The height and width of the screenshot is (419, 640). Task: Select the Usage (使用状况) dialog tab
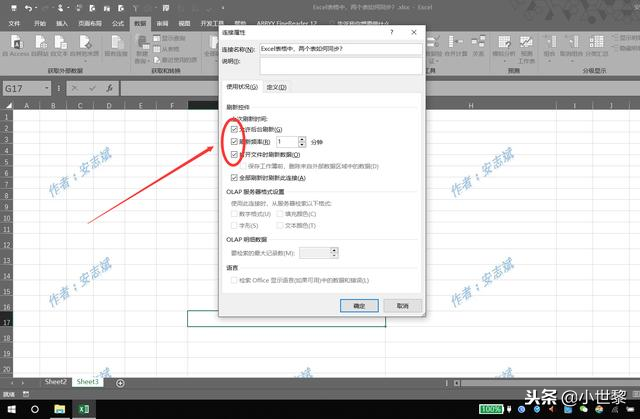(x=242, y=87)
